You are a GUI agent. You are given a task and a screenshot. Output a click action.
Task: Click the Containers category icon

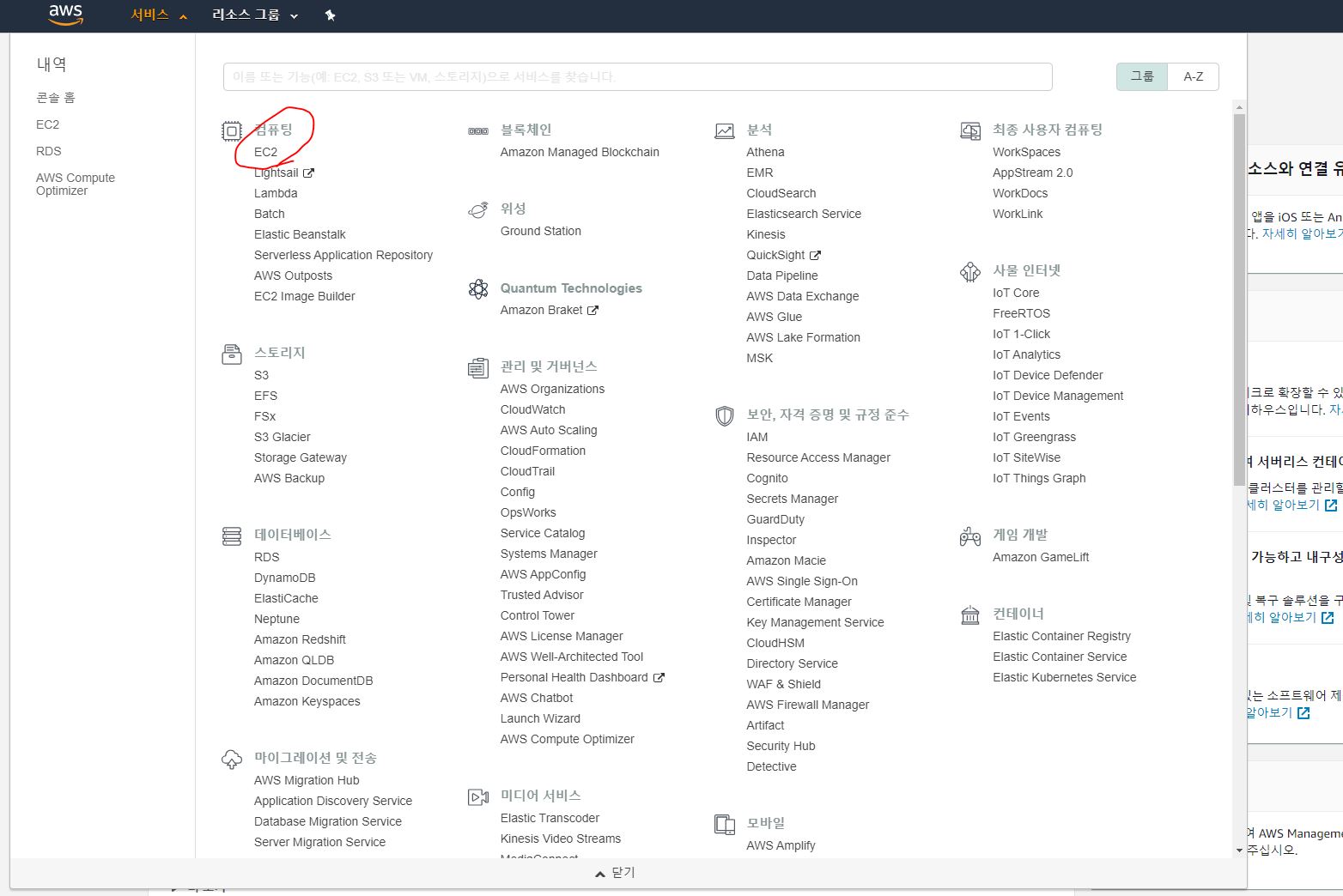pyautogui.click(x=970, y=615)
